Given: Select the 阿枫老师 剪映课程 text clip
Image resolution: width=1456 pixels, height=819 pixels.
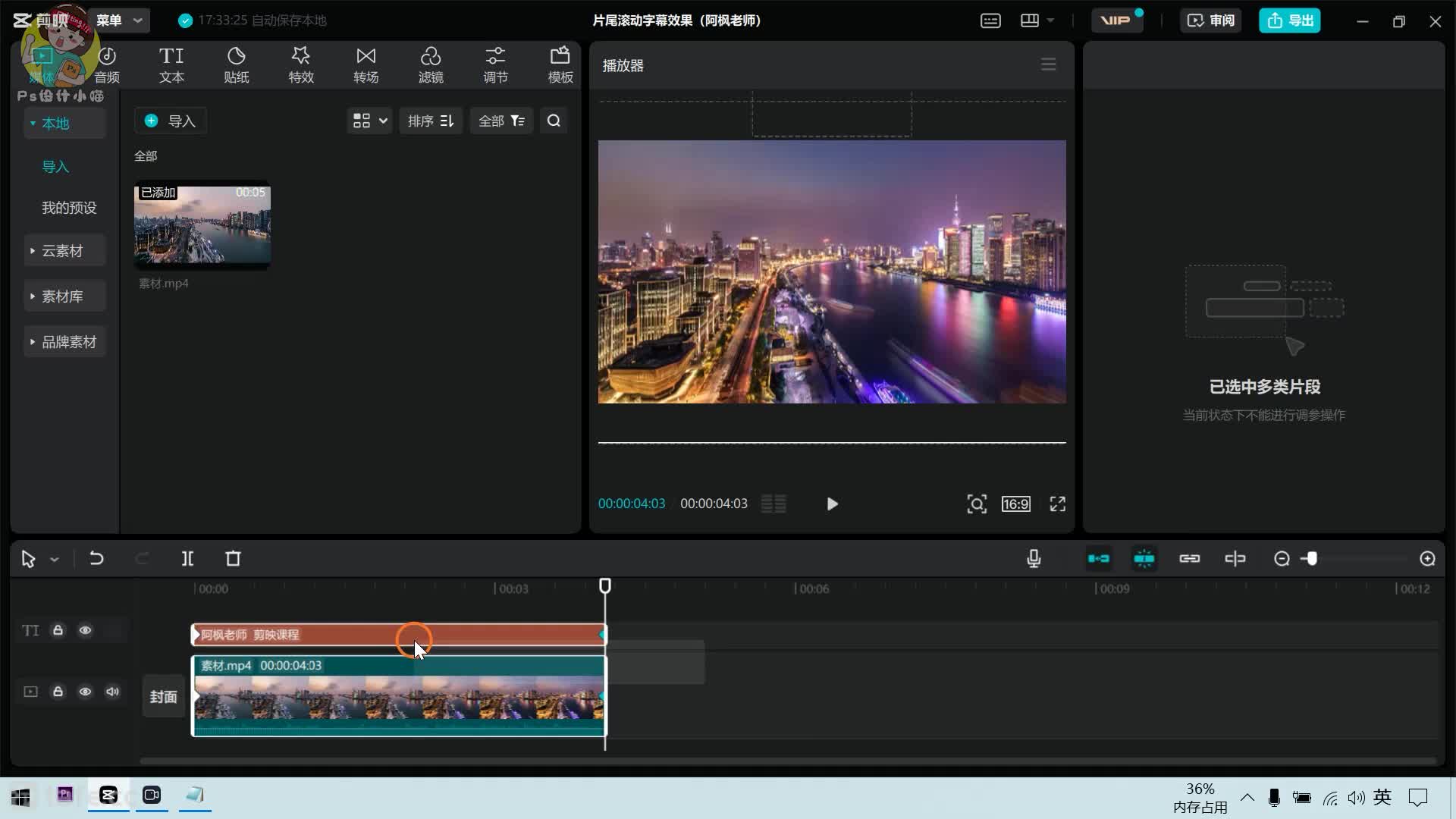Looking at the screenshot, I should [399, 635].
